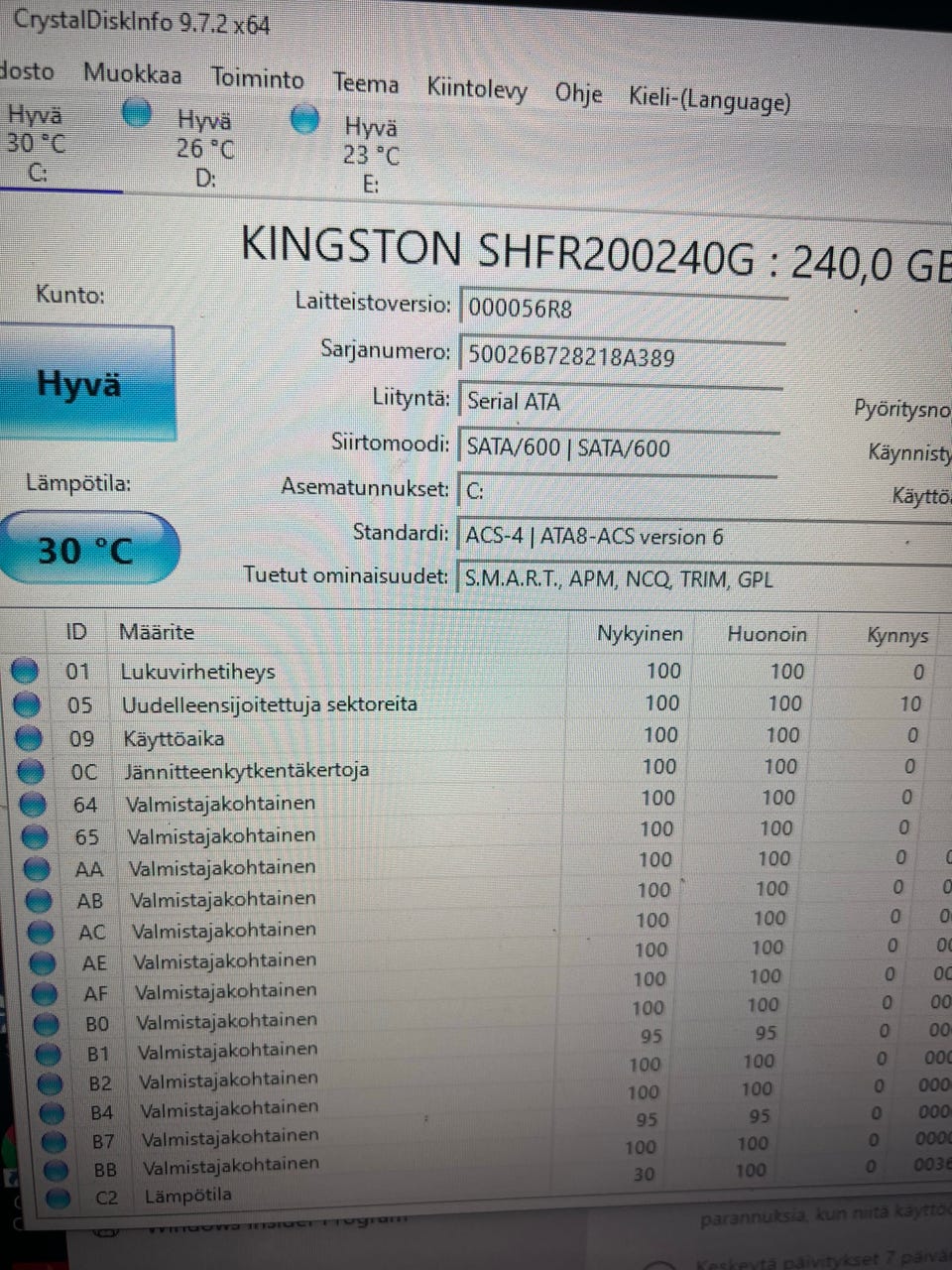Viewport: 952px width, 1270px height.
Task: Click status orb of row 0C
Action: (x=31, y=771)
